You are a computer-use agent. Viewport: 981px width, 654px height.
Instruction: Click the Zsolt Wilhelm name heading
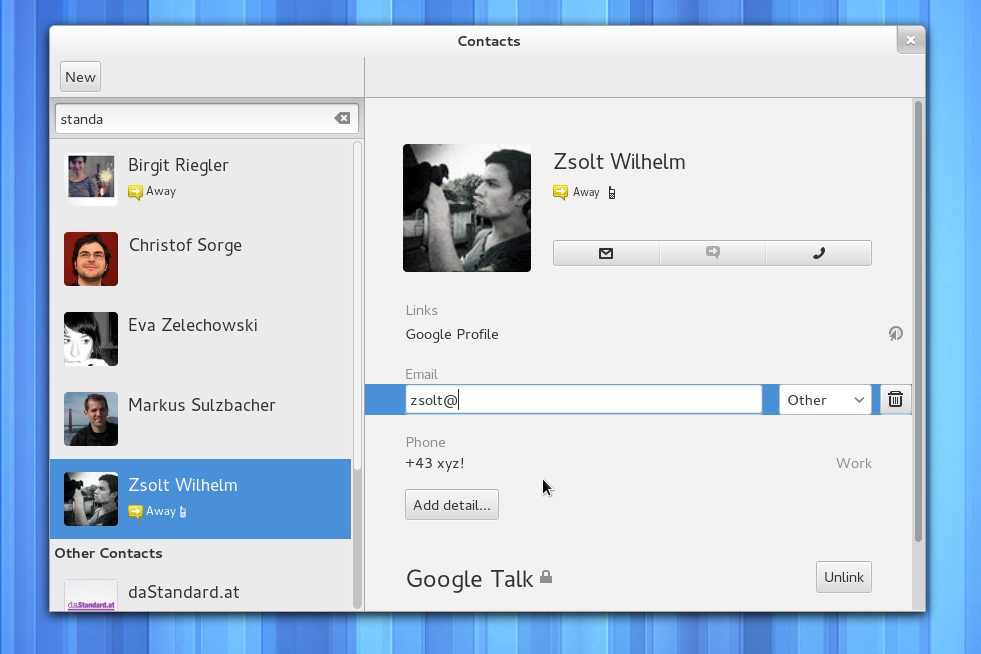(619, 161)
